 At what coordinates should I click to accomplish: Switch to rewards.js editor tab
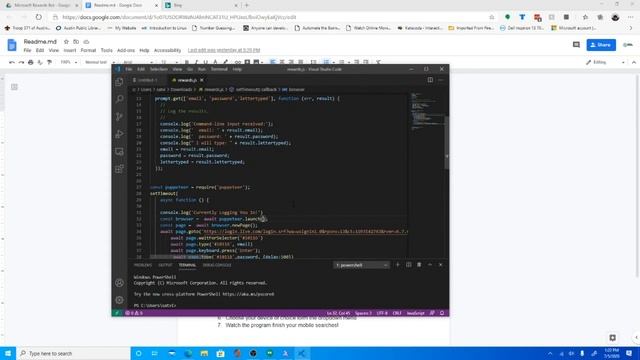click(187, 80)
